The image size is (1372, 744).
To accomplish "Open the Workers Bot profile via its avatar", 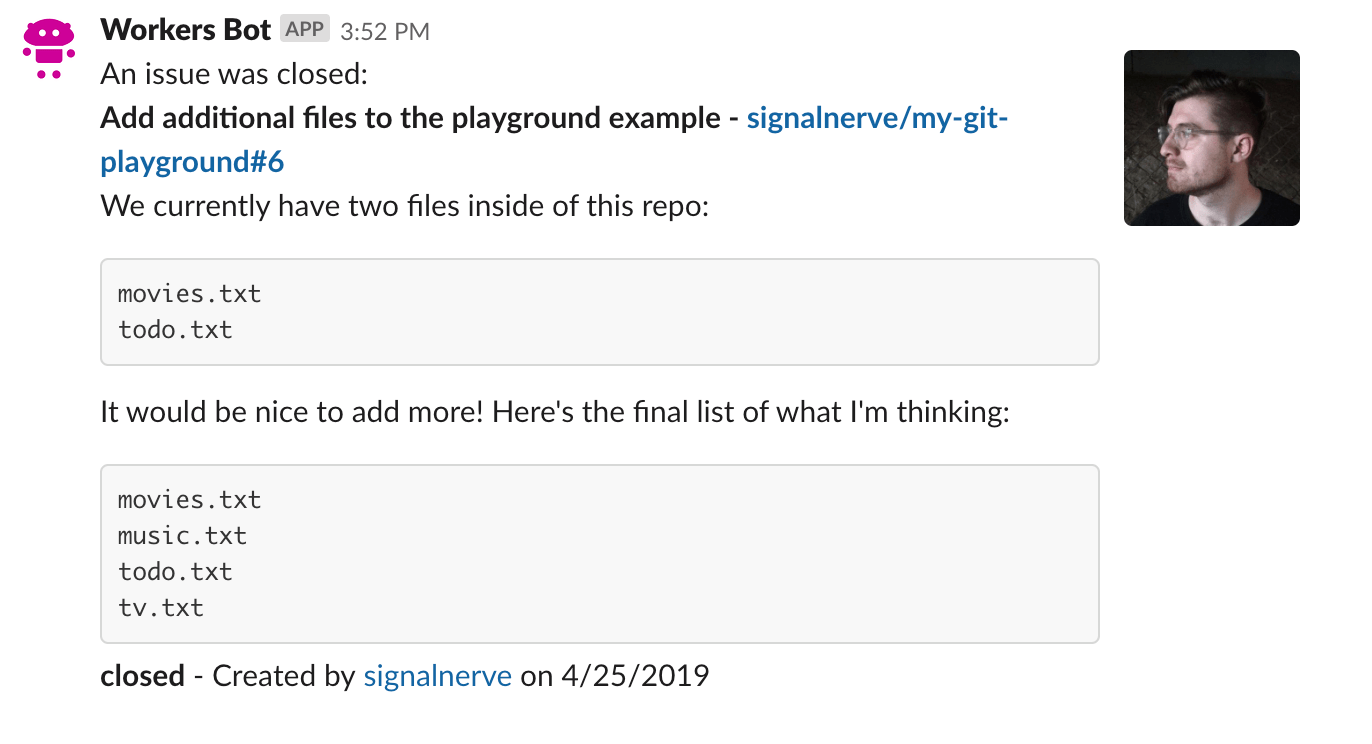I will click(47, 47).
